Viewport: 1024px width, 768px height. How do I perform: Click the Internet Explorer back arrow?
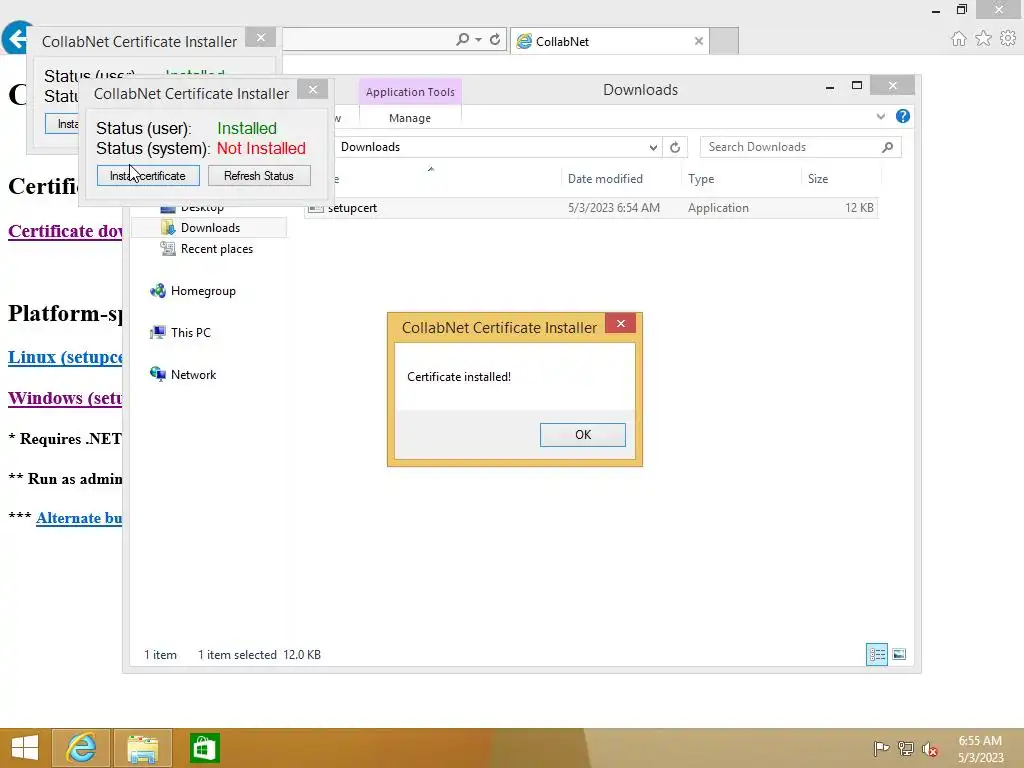pos(17,38)
